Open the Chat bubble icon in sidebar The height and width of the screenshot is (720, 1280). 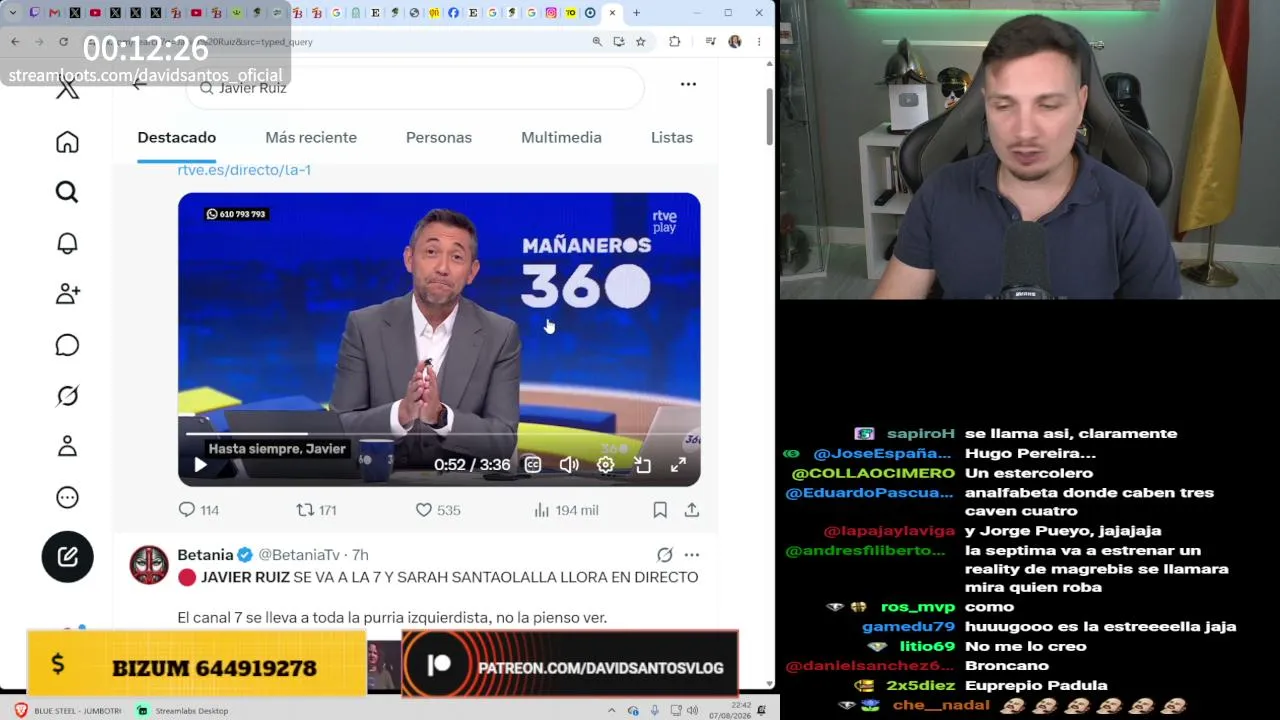click(67, 345)
